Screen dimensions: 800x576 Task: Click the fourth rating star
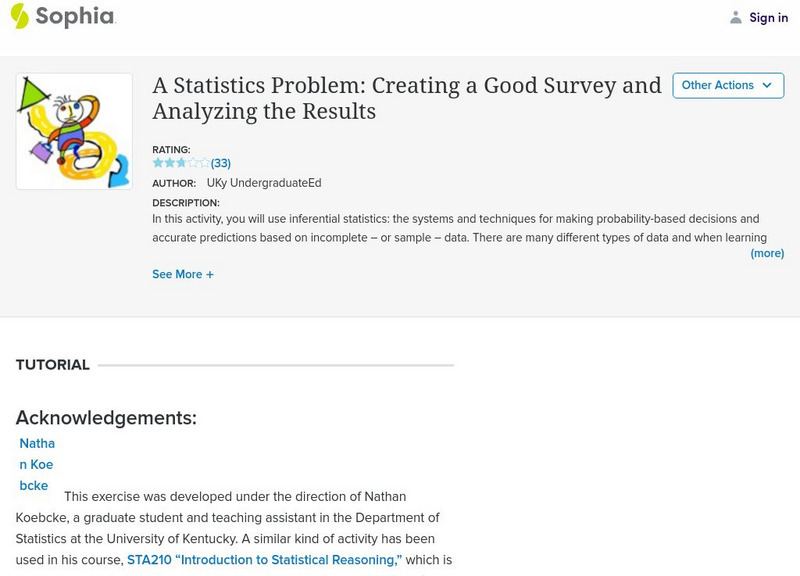[193, 163]
